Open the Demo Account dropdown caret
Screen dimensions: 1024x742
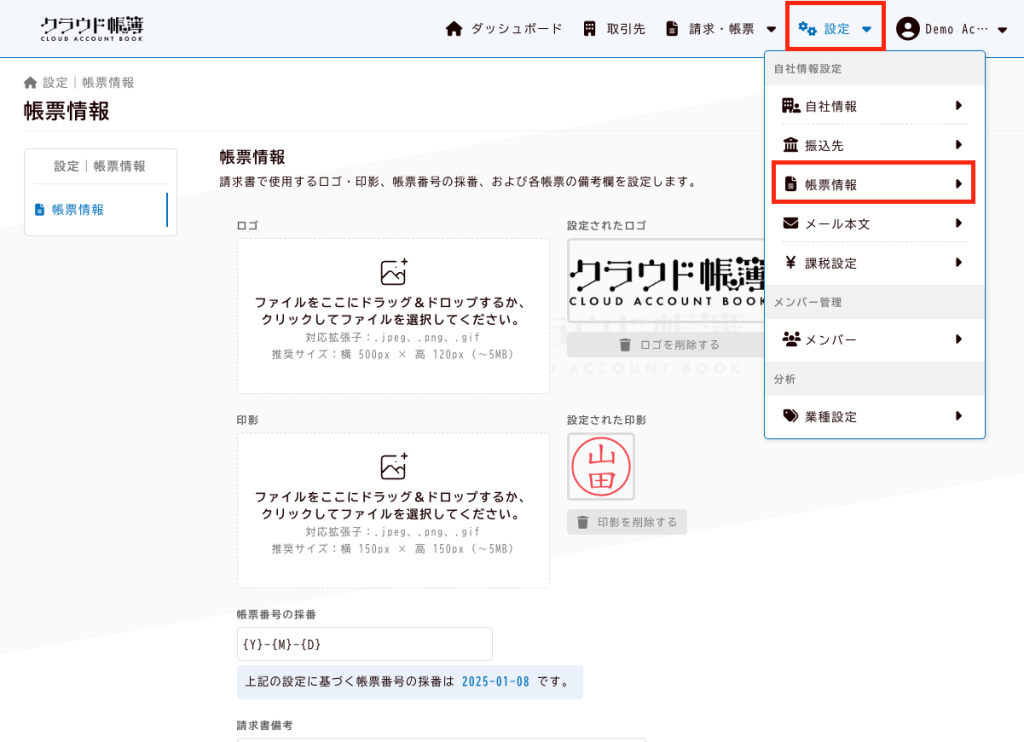[1002, 29]
